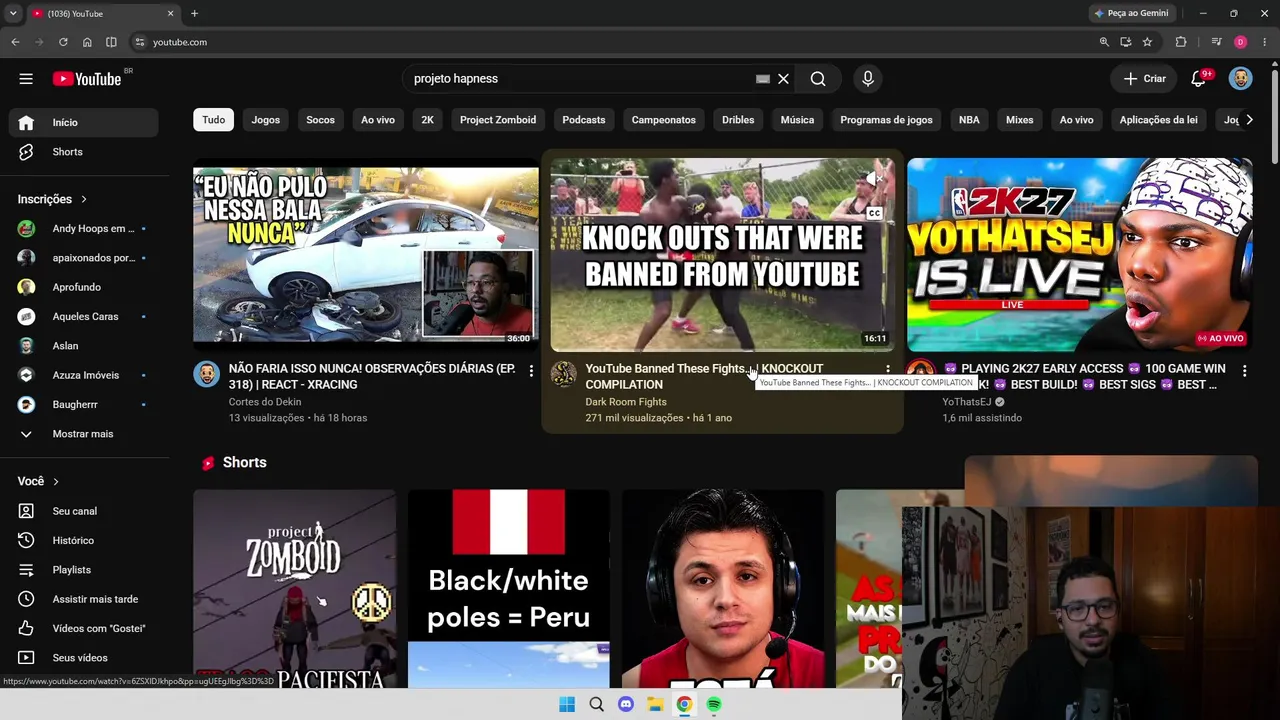
Task: Open options menu for the XRACING react video
Action: (x=531, y=371)
